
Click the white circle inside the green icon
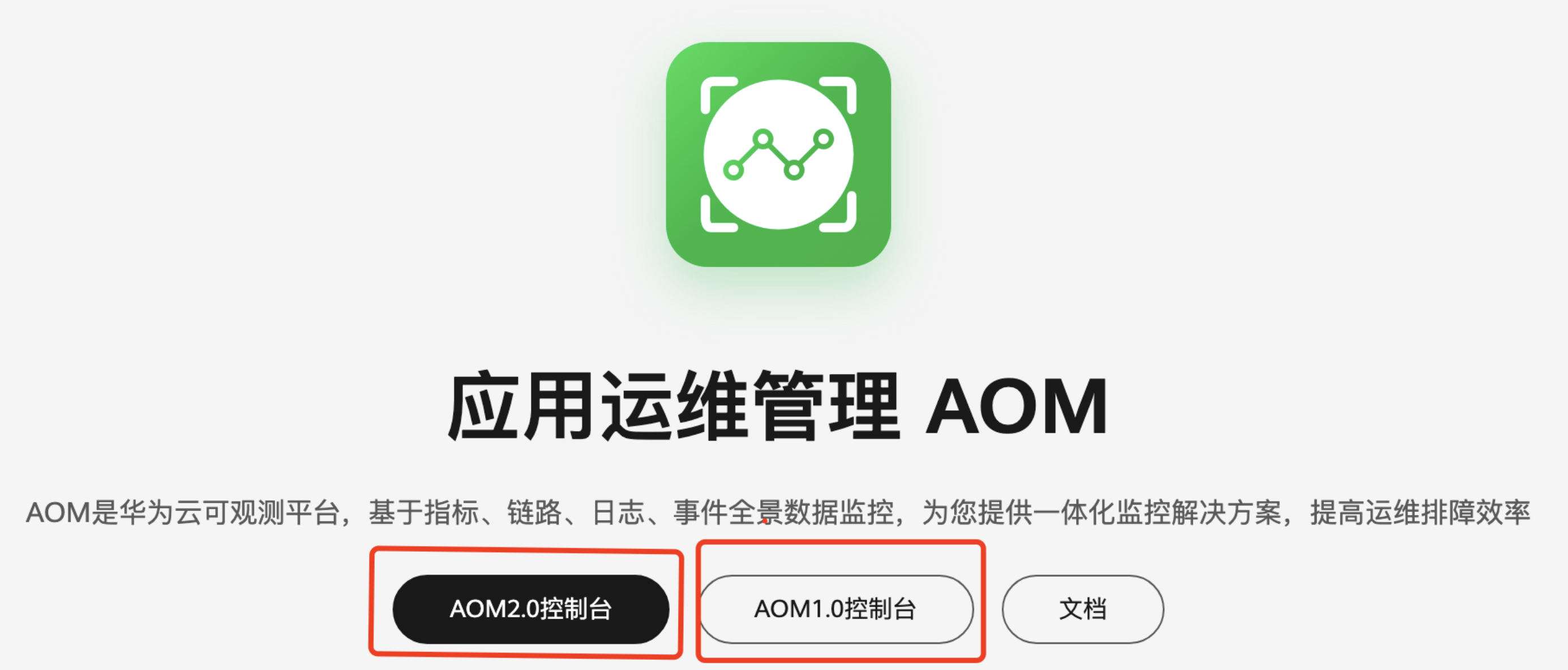pyautogui.click(x=778, y=154)
